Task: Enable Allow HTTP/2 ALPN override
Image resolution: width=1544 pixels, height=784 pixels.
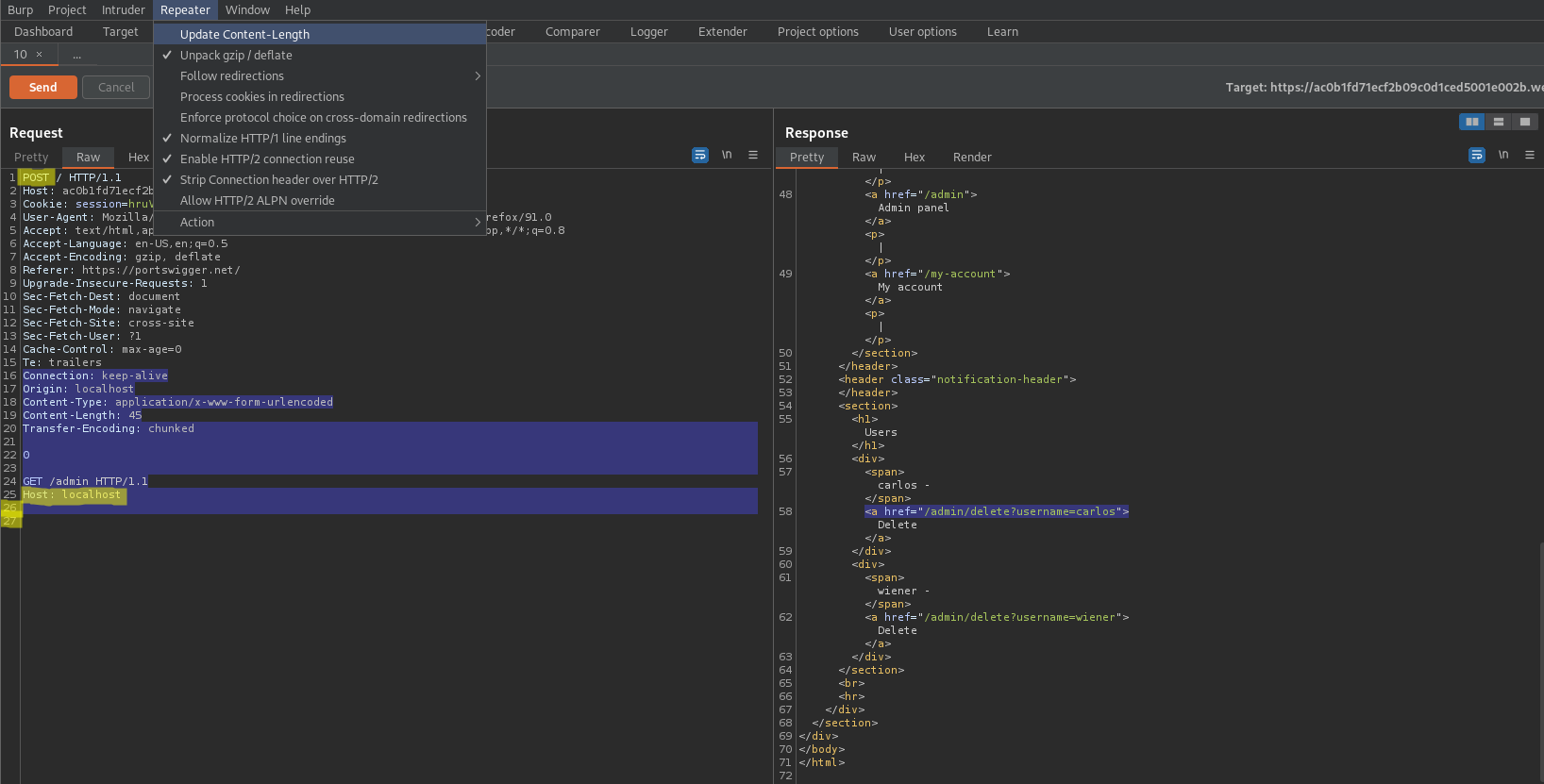Action: (x=320, y=200)
